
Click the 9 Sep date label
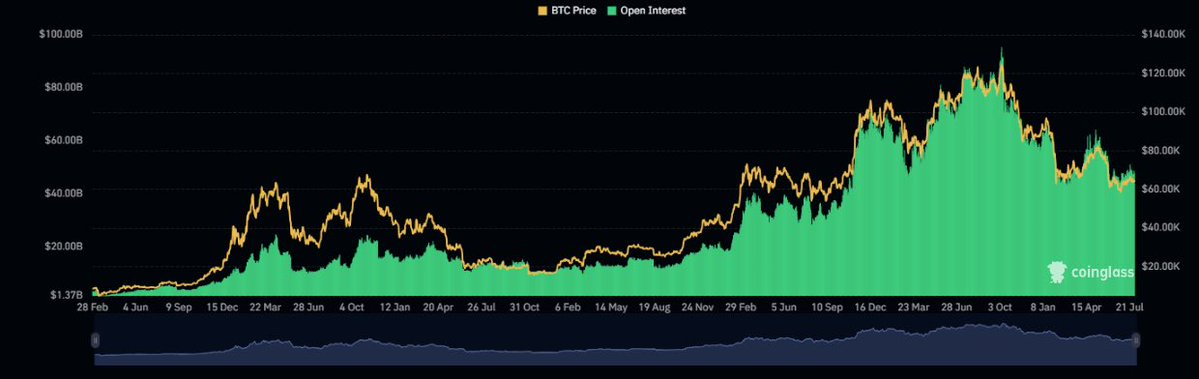click(x=180, y=307)
